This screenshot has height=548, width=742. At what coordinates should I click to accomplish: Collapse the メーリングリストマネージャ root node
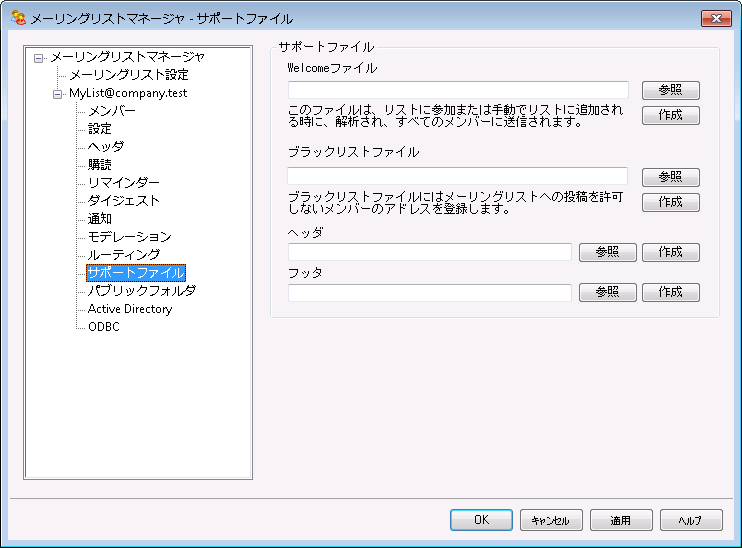point(39,57)
